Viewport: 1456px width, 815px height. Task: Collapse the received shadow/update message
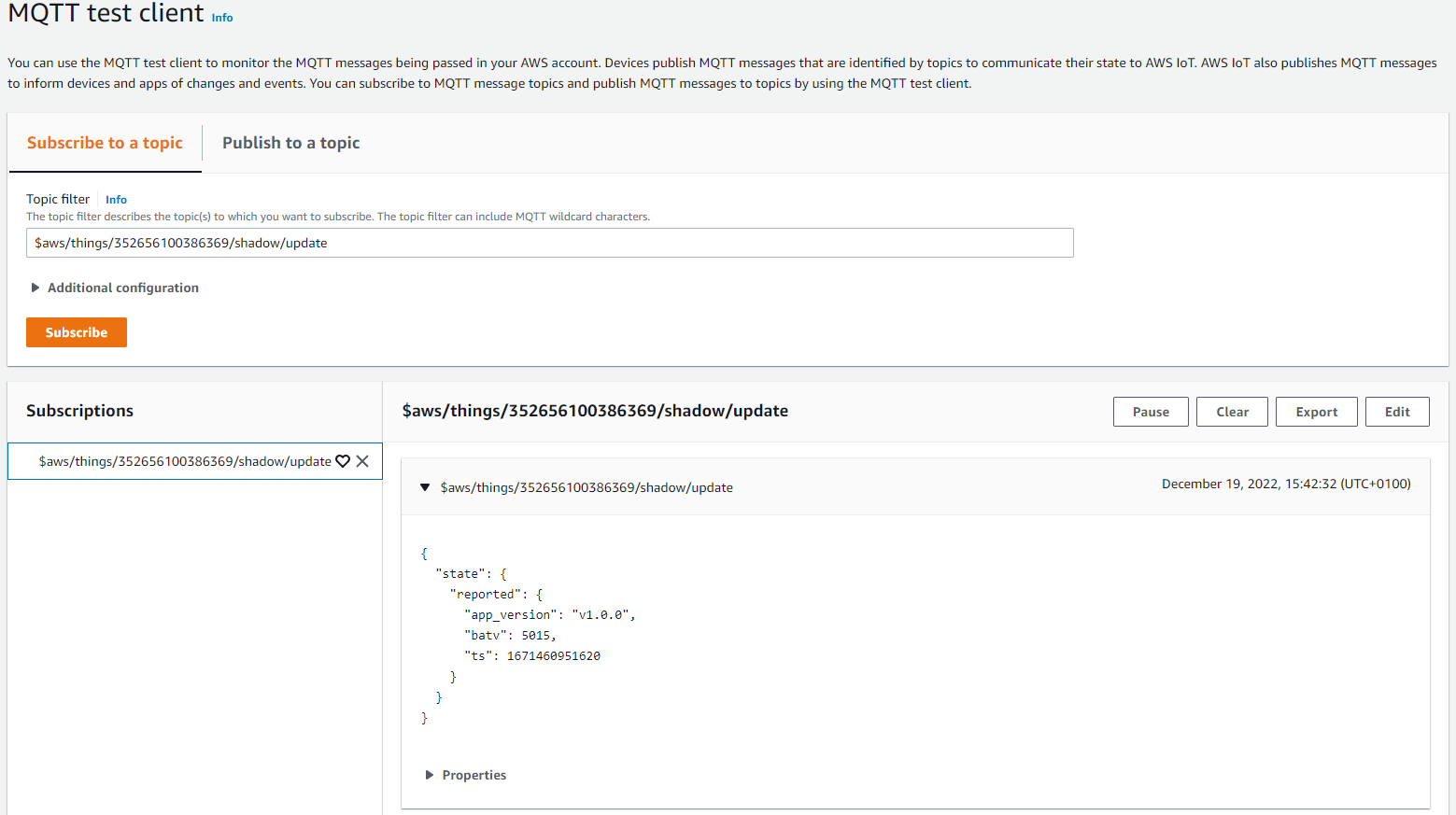coord(425,487)
